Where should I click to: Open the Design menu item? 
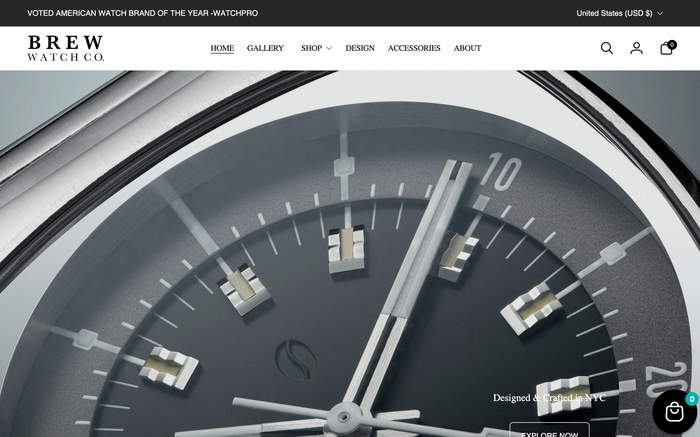(x=360, y=48)
